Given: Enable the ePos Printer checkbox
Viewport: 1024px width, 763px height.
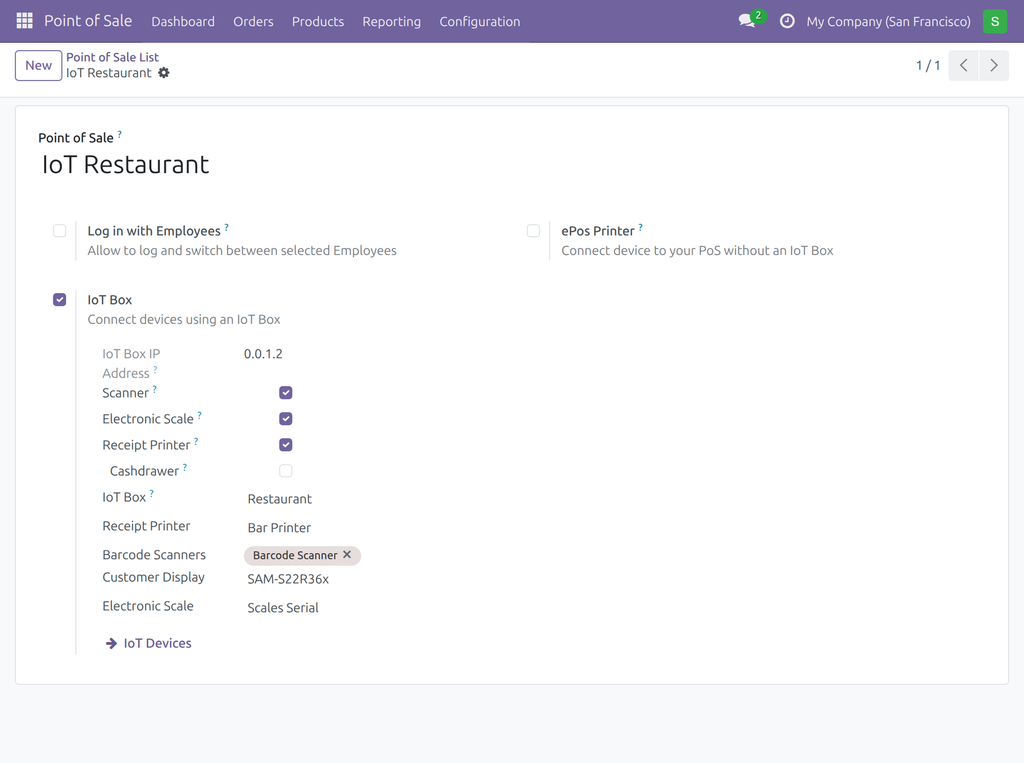Looking at the screenshot, I should 534,231.
